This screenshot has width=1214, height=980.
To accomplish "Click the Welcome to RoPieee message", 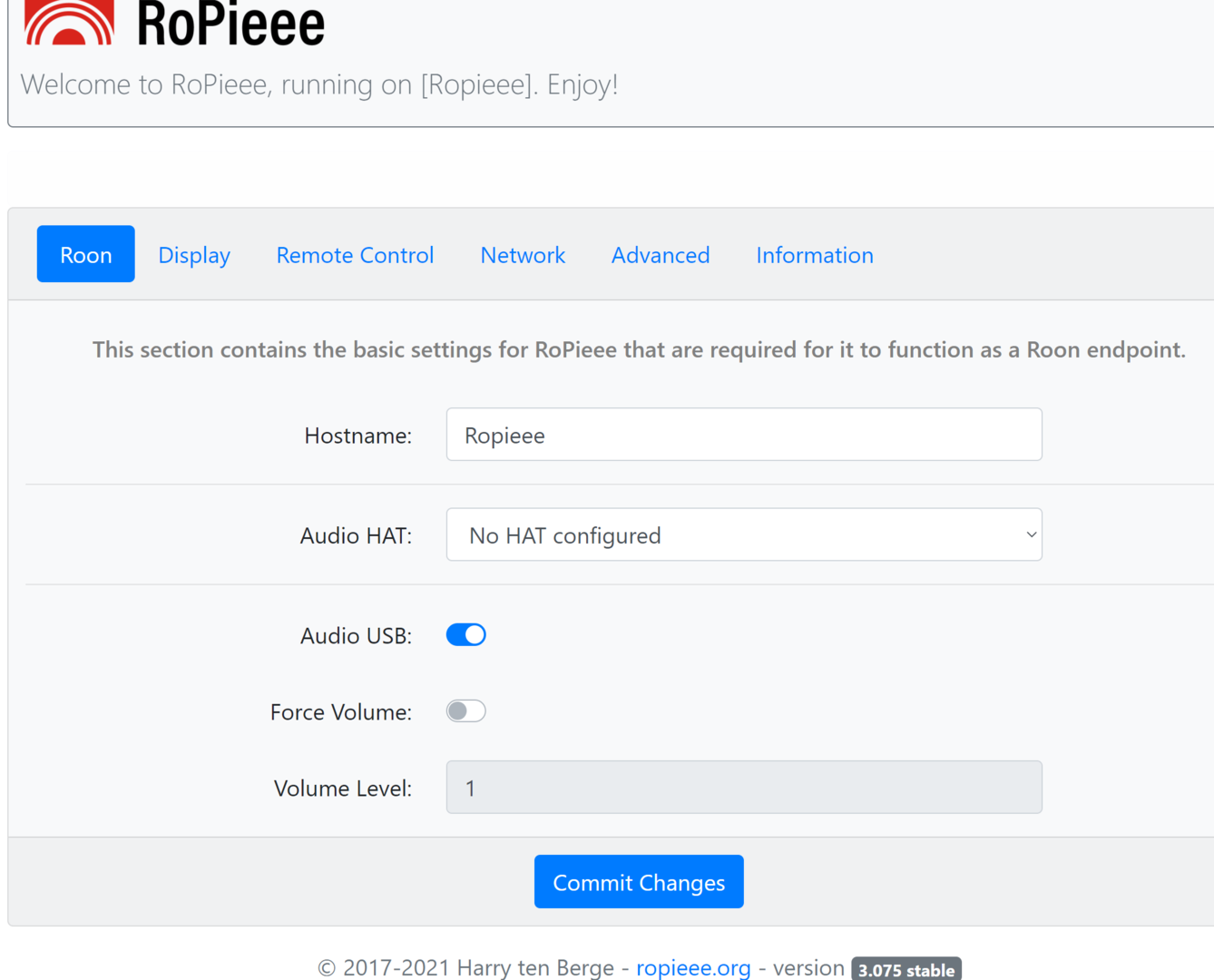I will coord(318,84).
